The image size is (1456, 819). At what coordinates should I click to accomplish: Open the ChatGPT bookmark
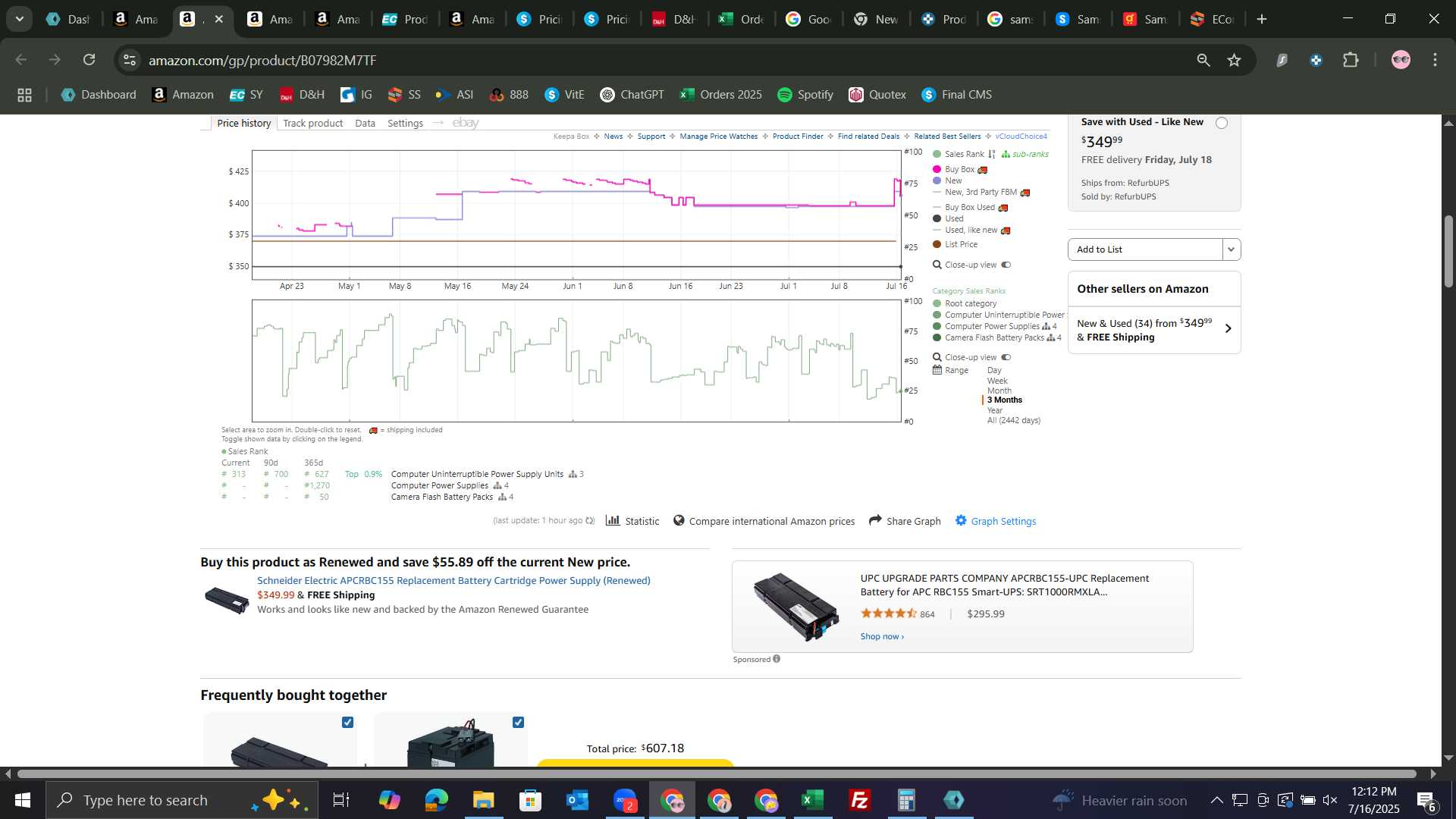pos(632,95)
